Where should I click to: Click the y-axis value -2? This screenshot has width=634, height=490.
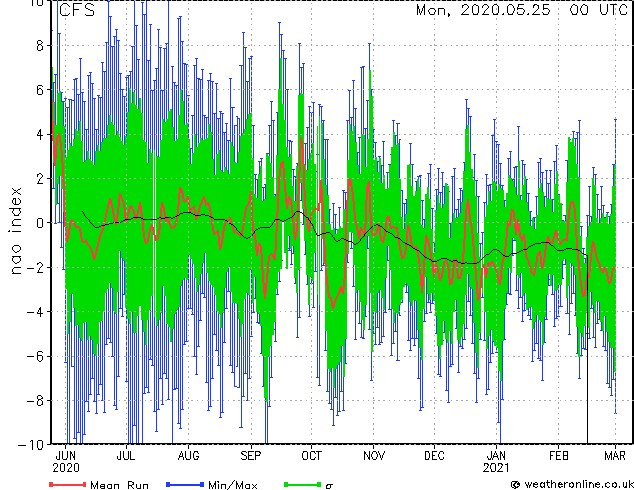(35, 267)
